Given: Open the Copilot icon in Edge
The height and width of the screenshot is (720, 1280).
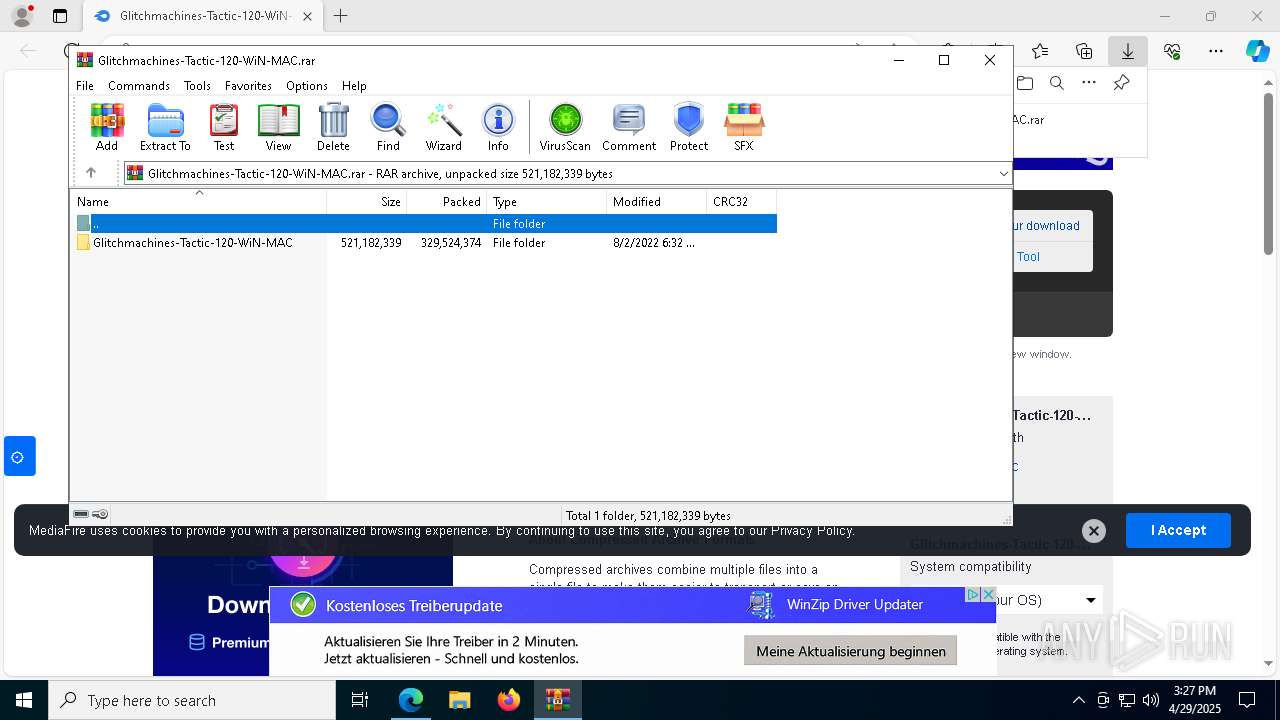Looking at the screenshot, I should tap(1257, 51).
